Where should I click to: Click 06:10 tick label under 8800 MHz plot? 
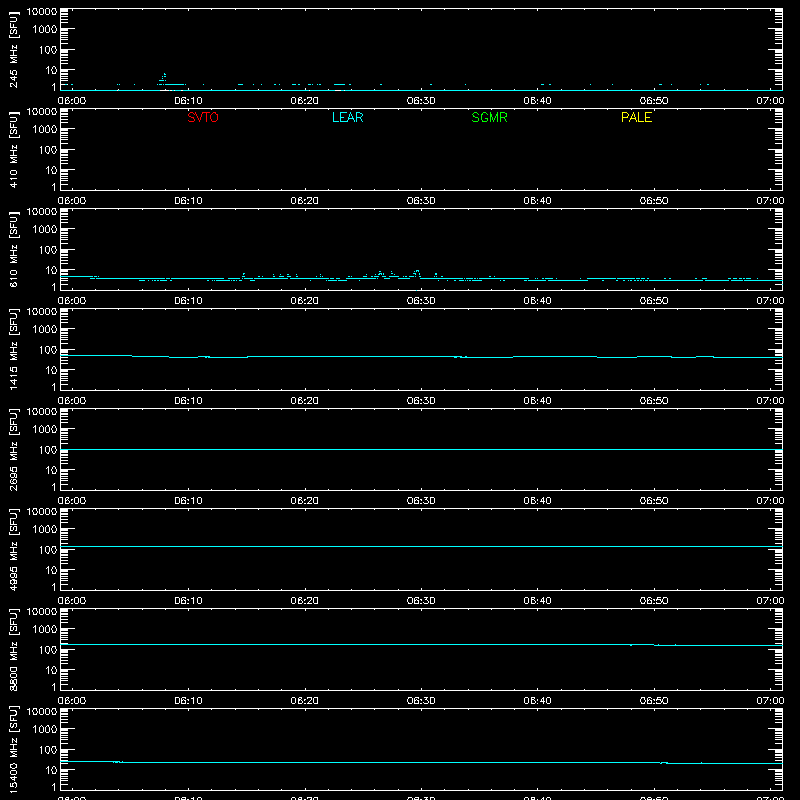(x=188, y=701)
